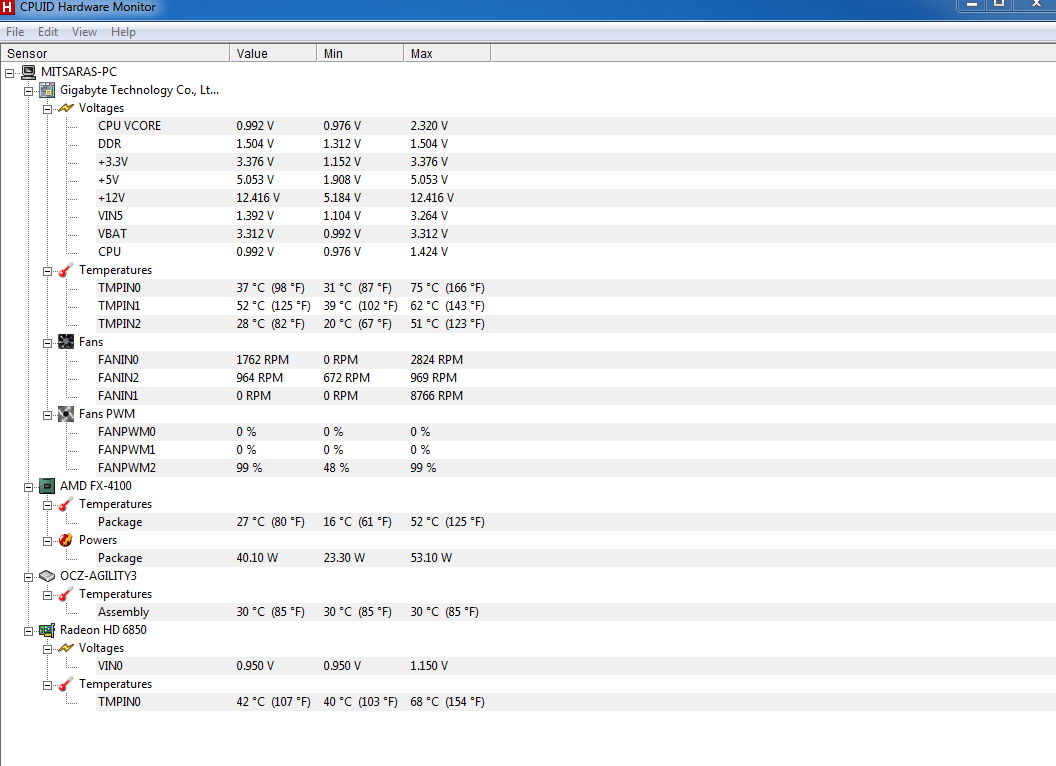
Task: Click the thermometer icon under Radeon HD 6850
Action: 66,684
